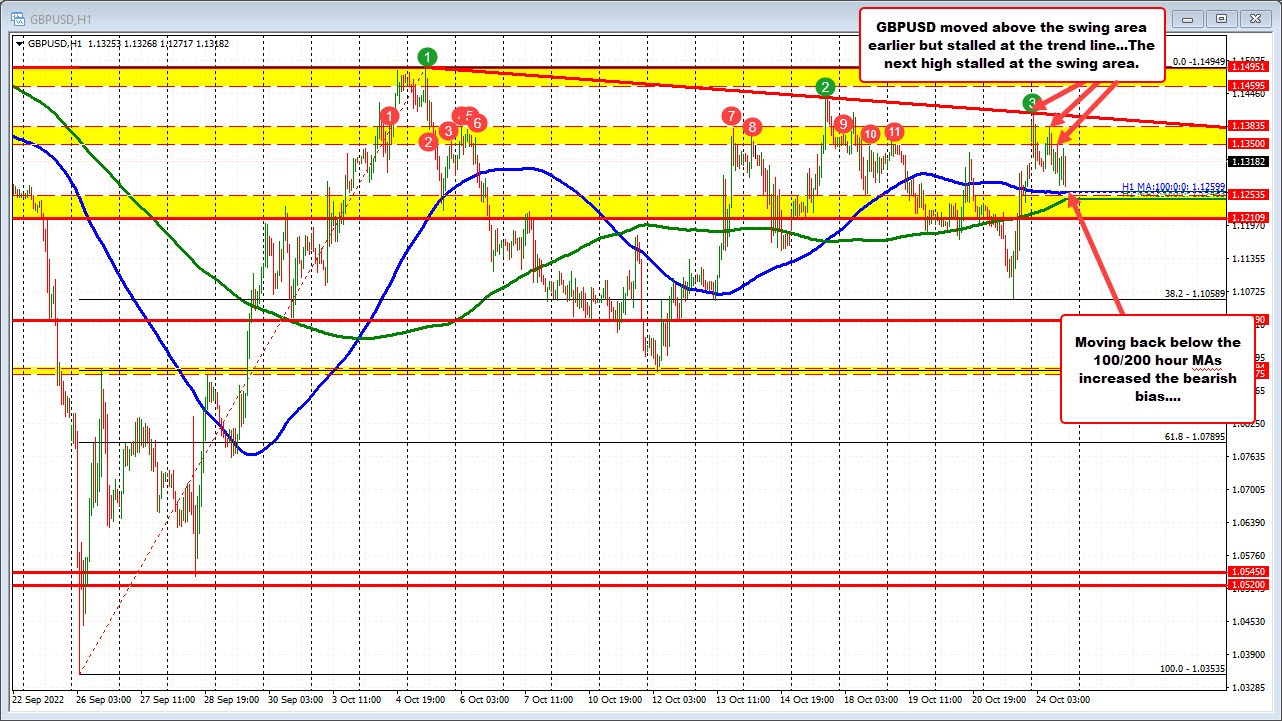Screen dimensions: 1282x721
Task: Select red marker 5 near October 6
Action: (468, 114)
